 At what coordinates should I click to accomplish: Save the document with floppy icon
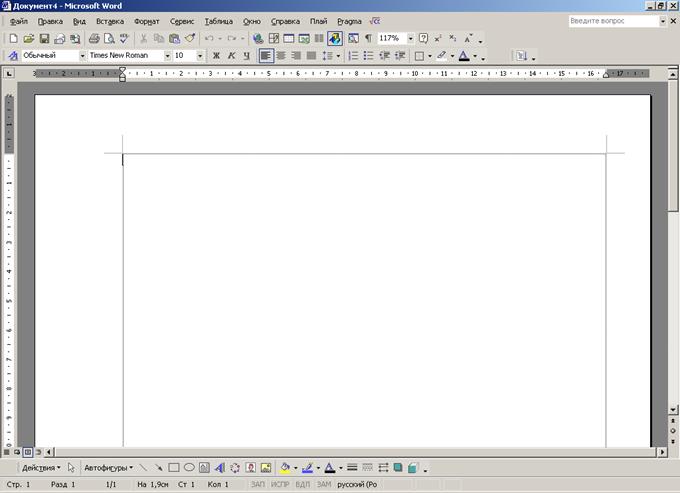pos(44,39)
